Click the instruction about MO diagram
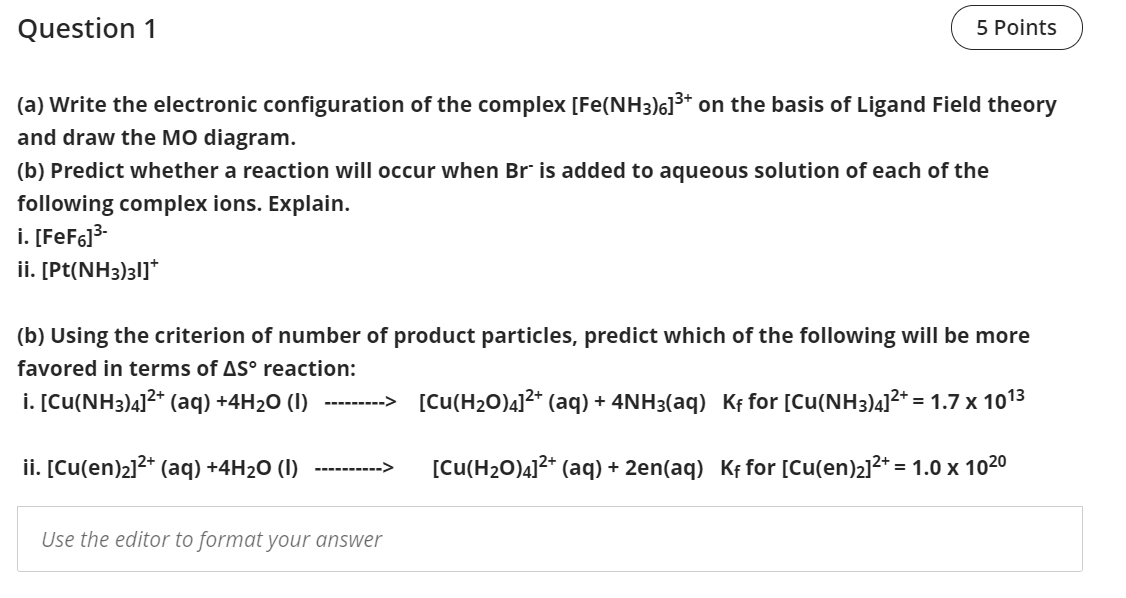Screen dimensions: 1126x598 point(155,137)
